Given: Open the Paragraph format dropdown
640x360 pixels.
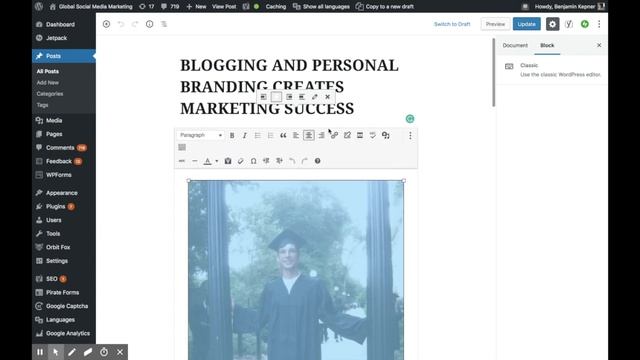Looking at the screenshot, I should (x=201, y=135).
